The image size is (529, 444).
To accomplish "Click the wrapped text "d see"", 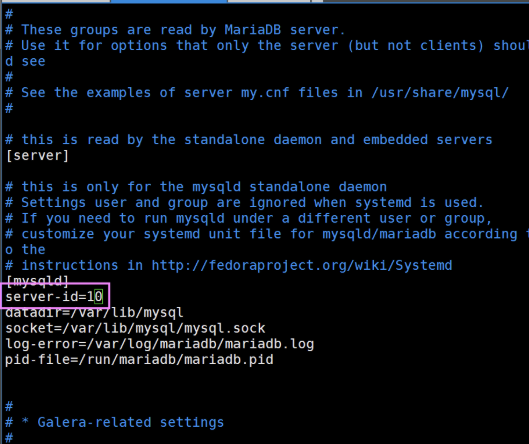I will coord(25,61).
